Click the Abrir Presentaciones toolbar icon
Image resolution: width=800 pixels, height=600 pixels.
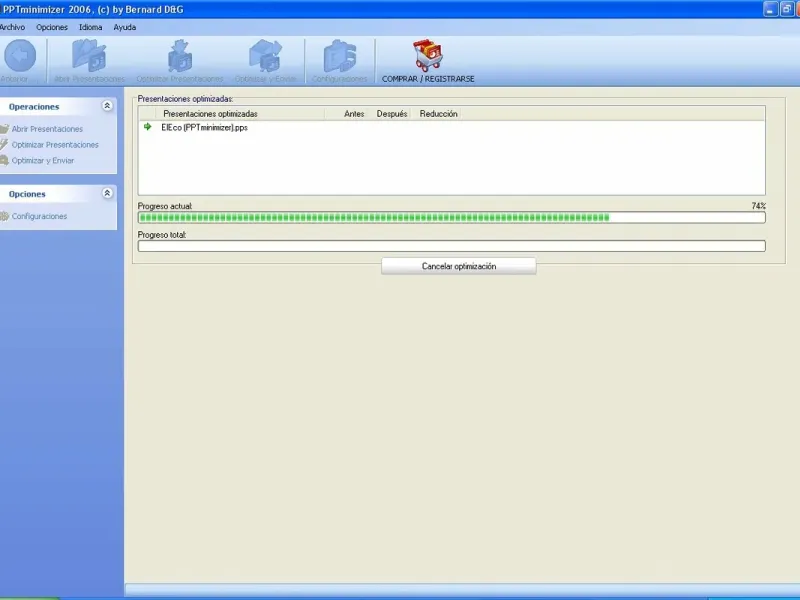point(89,55)
